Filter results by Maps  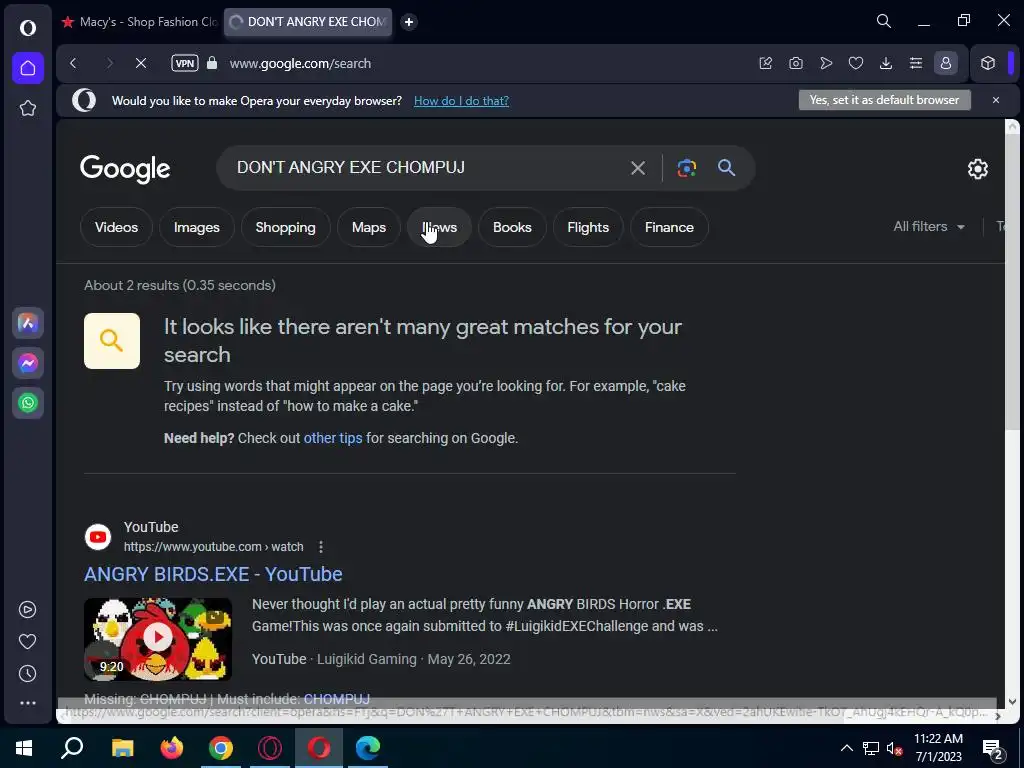tap(369, 227)
